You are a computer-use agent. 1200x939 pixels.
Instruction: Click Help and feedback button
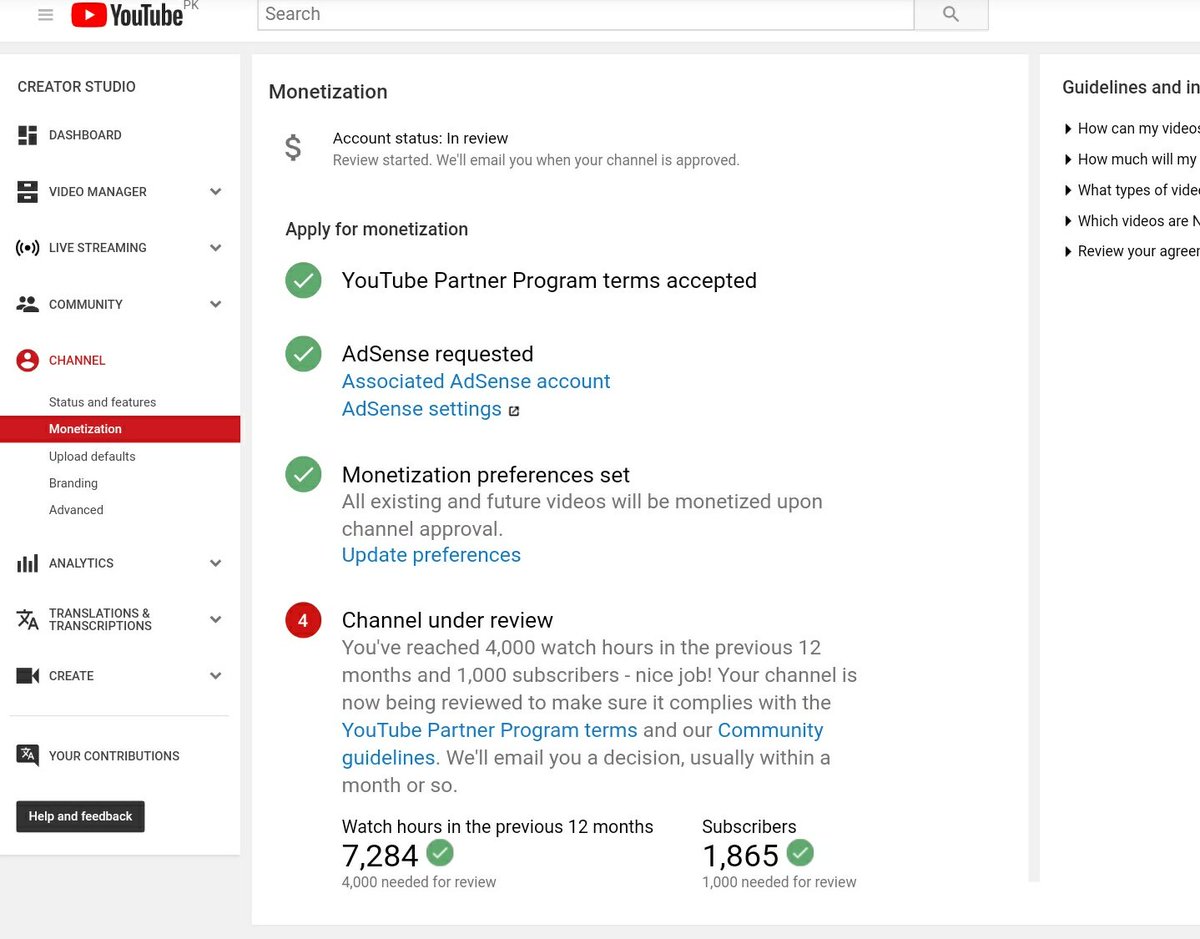click(x=81, y=816)
